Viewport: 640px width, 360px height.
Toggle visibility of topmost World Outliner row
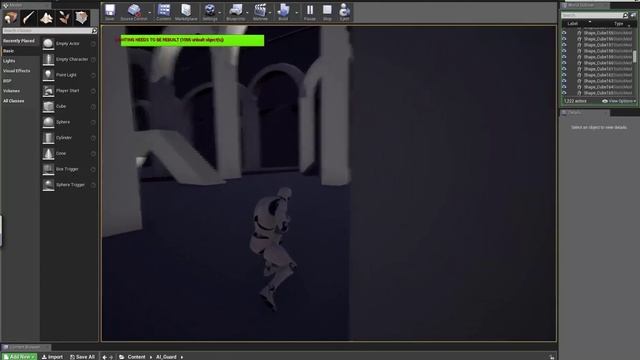(x=564, y=33)
